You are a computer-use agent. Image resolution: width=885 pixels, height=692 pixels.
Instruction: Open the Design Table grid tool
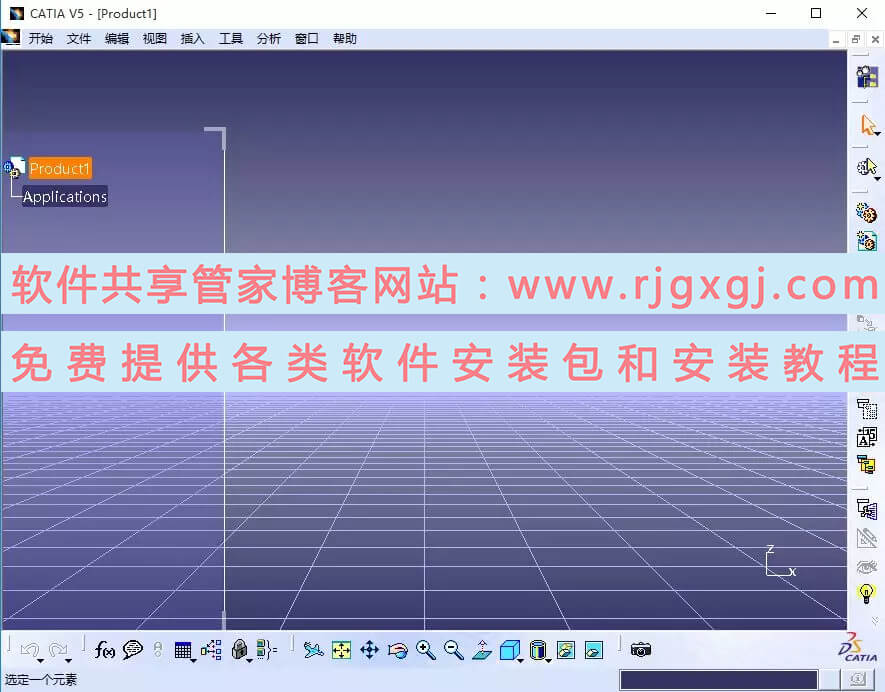point(183,650)
